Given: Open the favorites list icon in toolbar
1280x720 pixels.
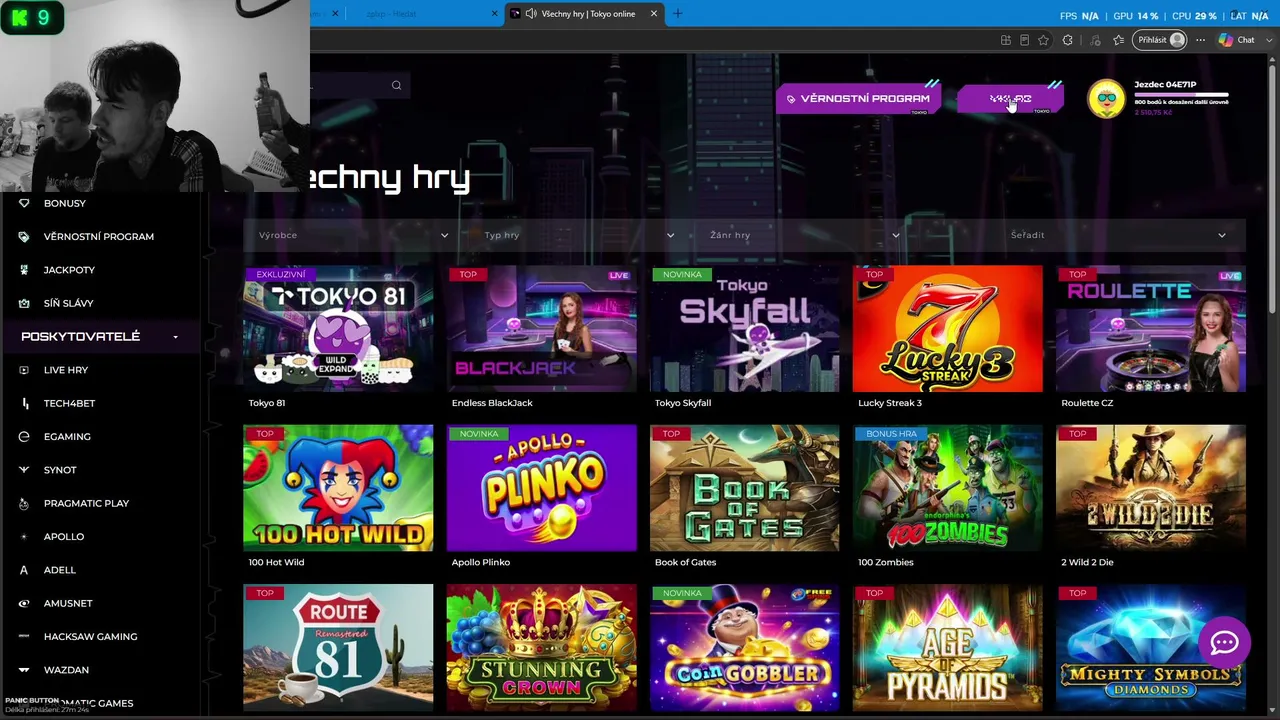Looking at the screenshot, I should 1119,40.
